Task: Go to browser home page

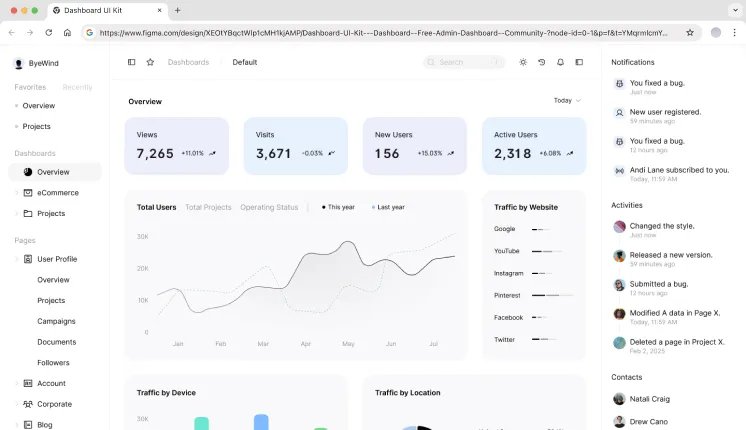Action: pyautogui.click(x=67, y=32)
